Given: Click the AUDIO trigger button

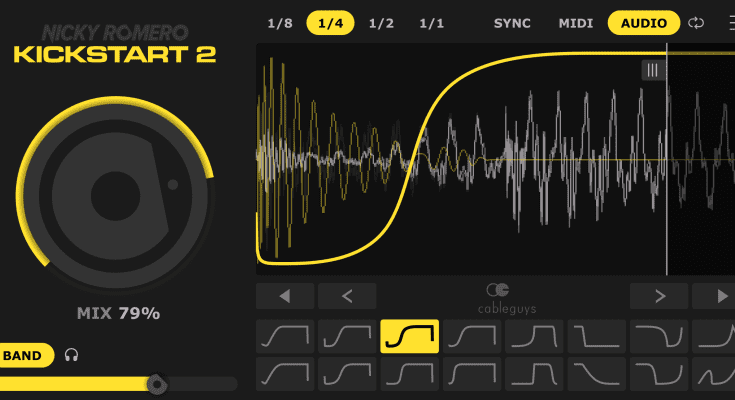Looking at the screenshot, I should click(x=643, y=22).
